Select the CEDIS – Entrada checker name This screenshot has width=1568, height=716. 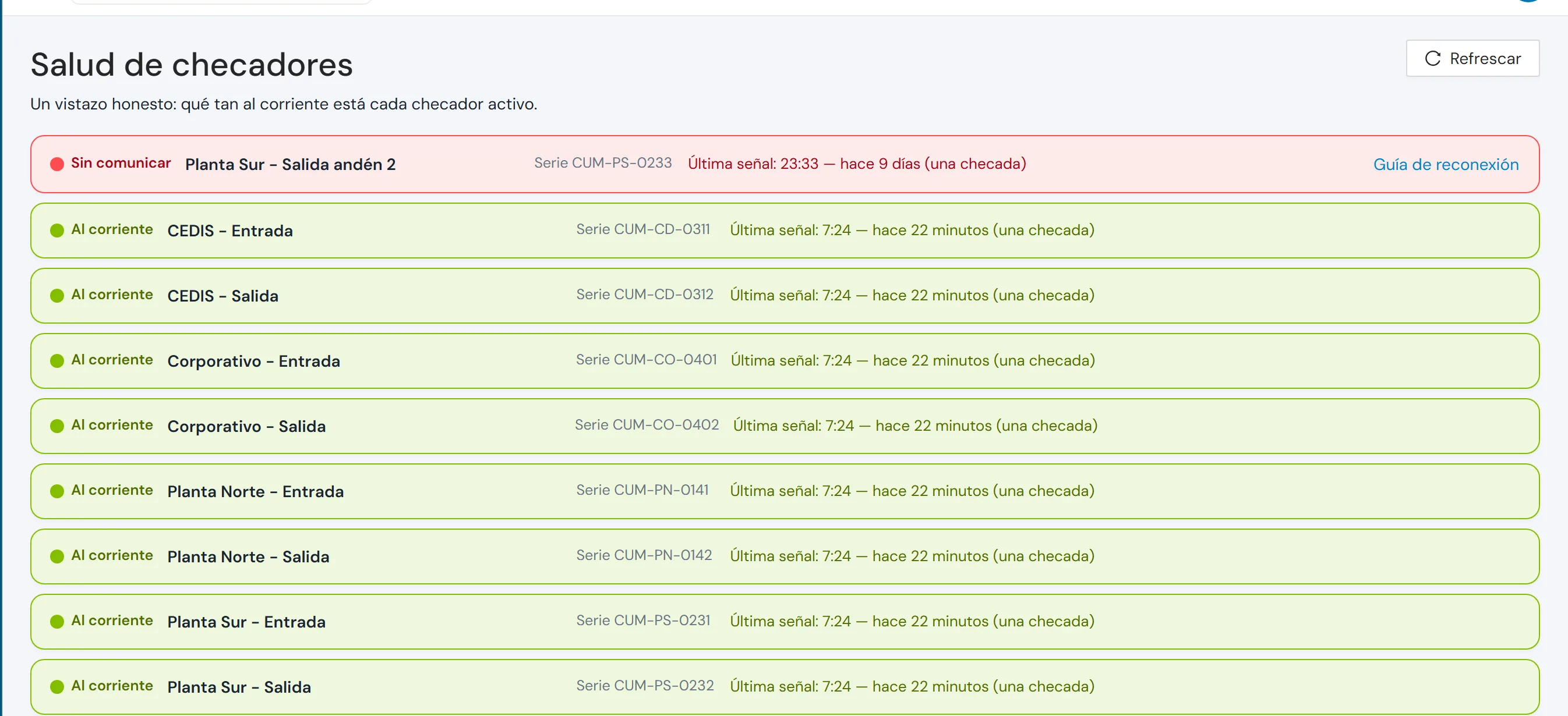click(x=230, y=231)
